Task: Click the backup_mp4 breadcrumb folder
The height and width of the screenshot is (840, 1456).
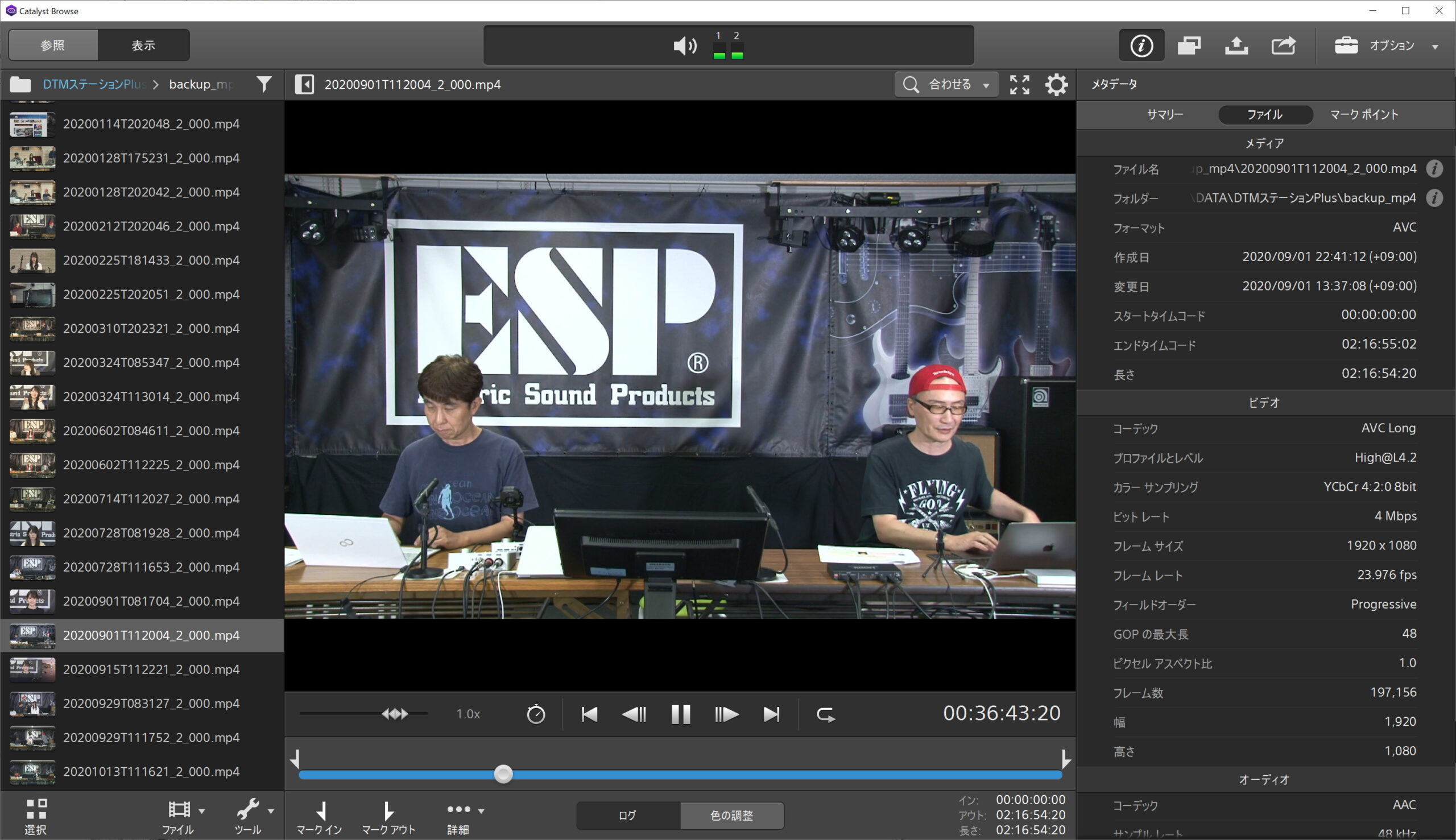Action: point(201,84)
